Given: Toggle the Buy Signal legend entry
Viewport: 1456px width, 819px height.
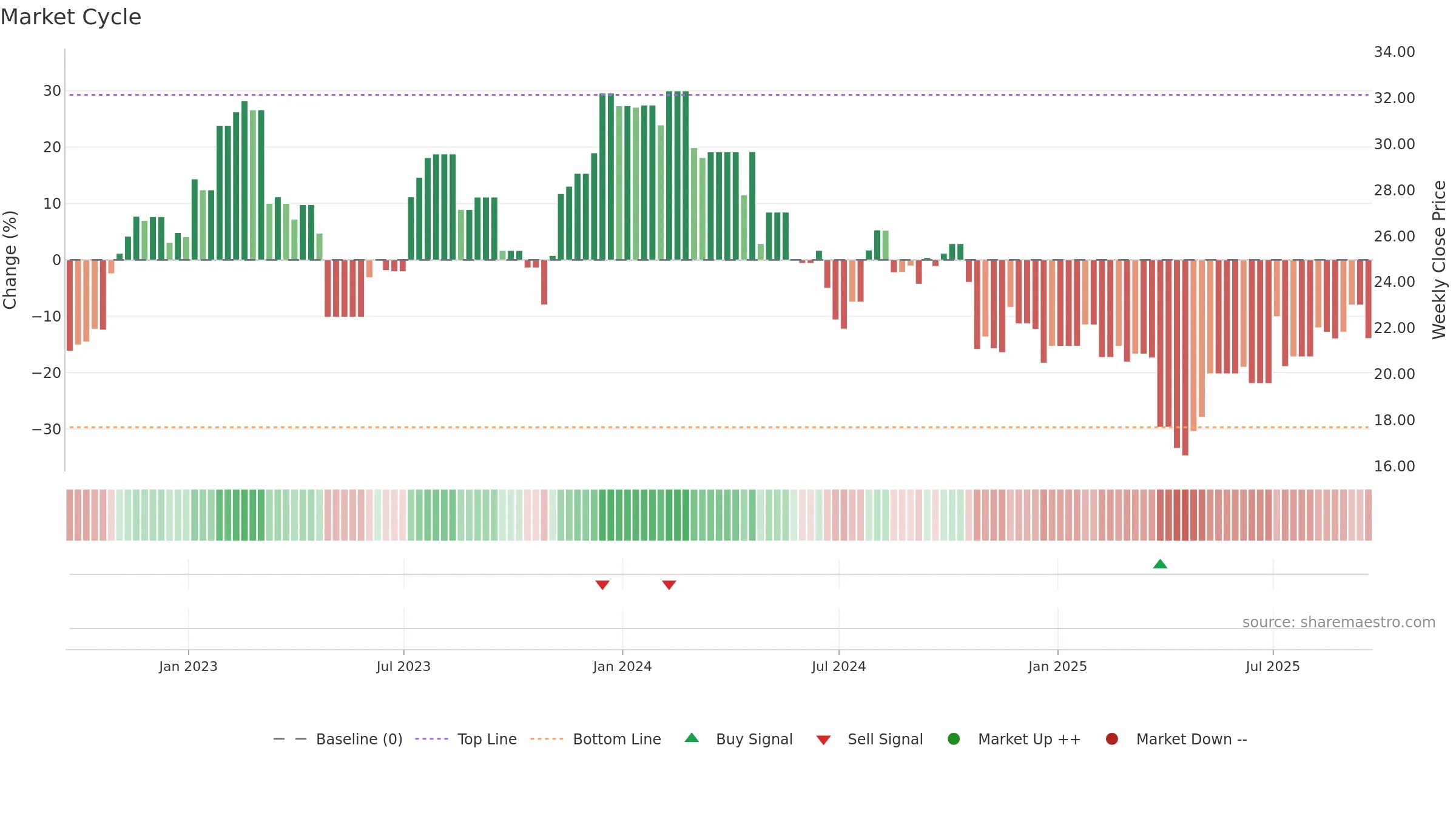Looking at the screenshot, I should coord(738,739).
